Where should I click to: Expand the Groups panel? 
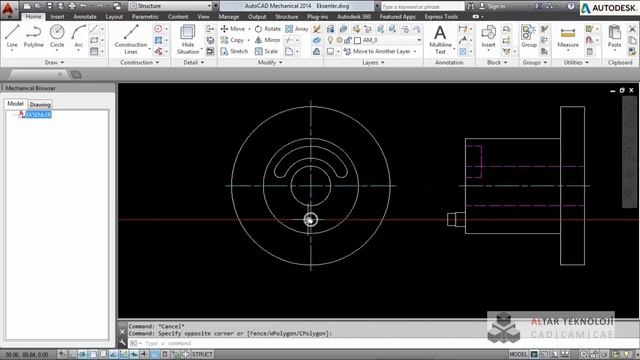[535, 62]
